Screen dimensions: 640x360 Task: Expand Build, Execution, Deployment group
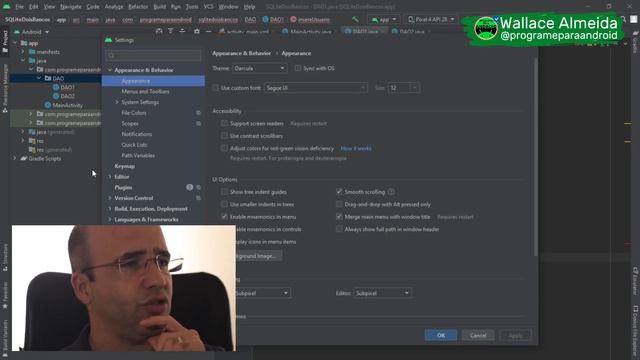(110, 209)
